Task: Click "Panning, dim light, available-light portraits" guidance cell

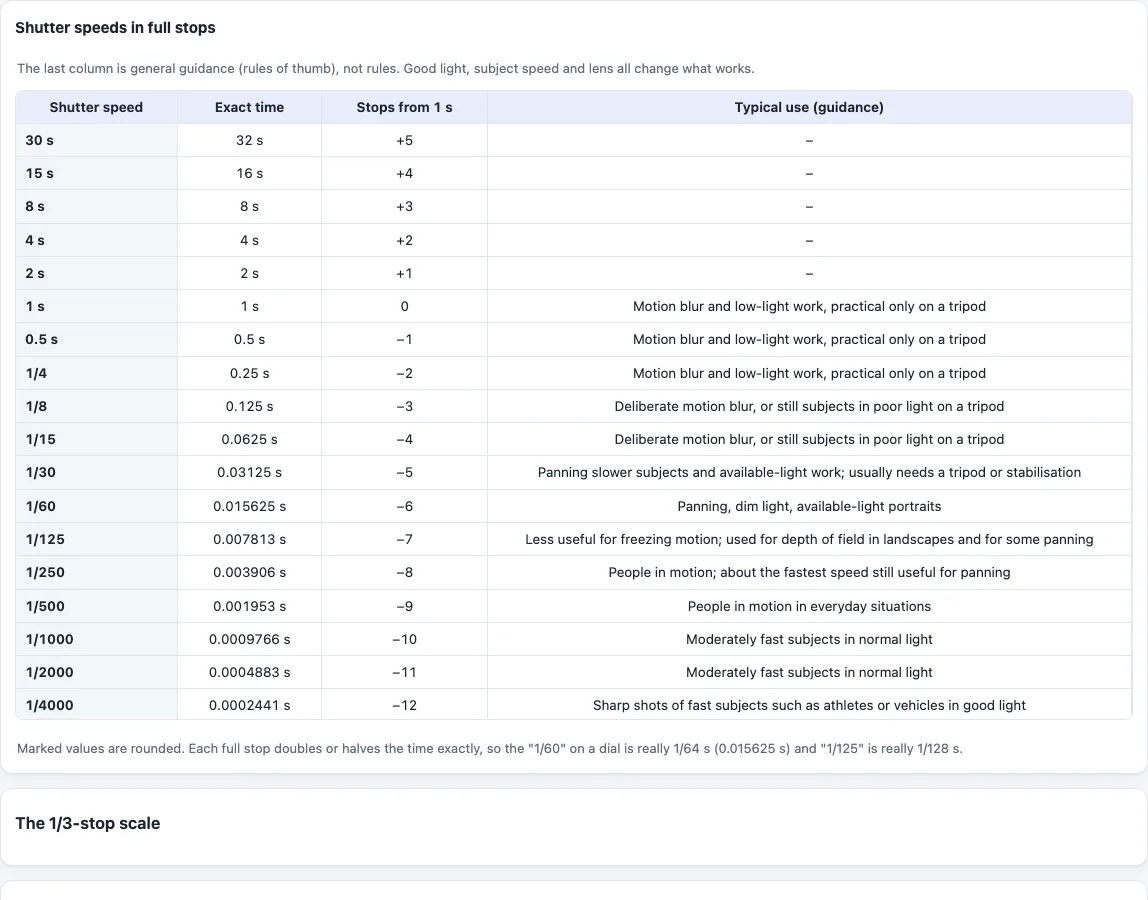Action: click(x=809, y=506)
